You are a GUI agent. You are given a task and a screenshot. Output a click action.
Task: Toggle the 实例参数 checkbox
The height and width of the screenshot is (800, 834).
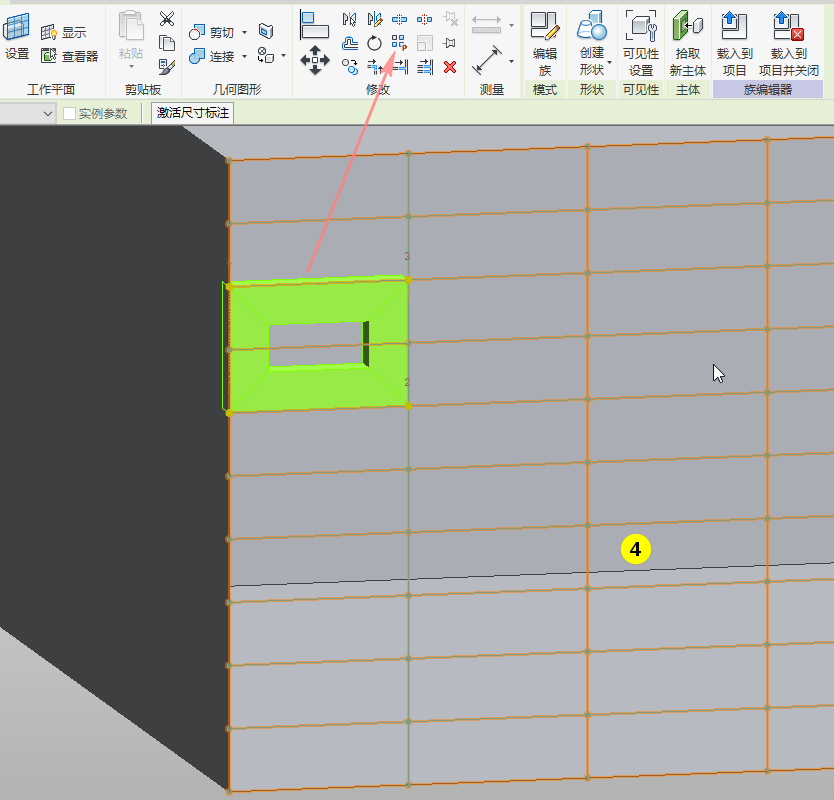pos(70,113)
